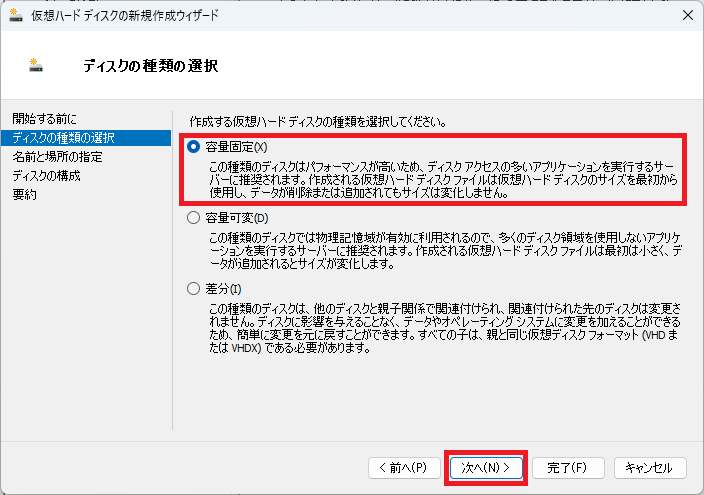Click the 容量固定 description paragraph
The image size is (704, 495).
pyautogui.click(x=444, y=180)
